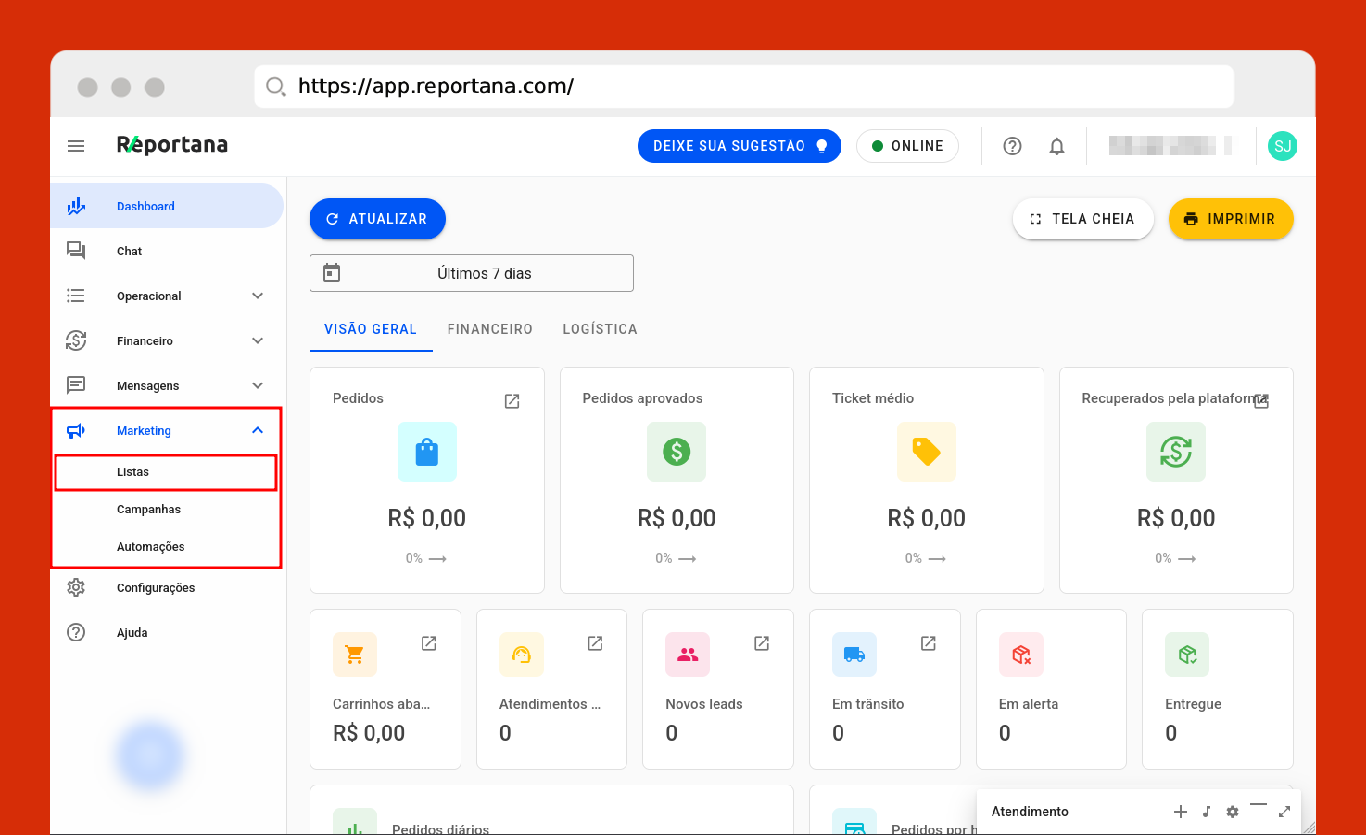Click the Atendimento panel plus icon
The height and width of the screenshot is (835, 1366).
1180,811
